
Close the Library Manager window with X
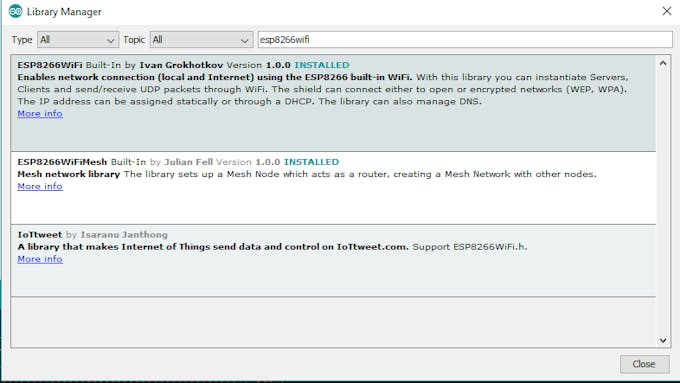(x=667, y=11)
